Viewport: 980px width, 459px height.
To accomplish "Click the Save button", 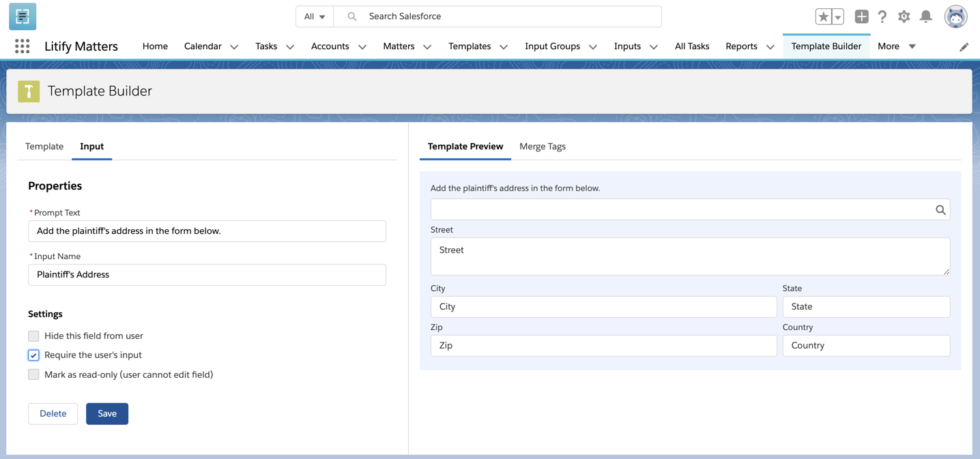I will pyautogui.click(x=107, y=414).
